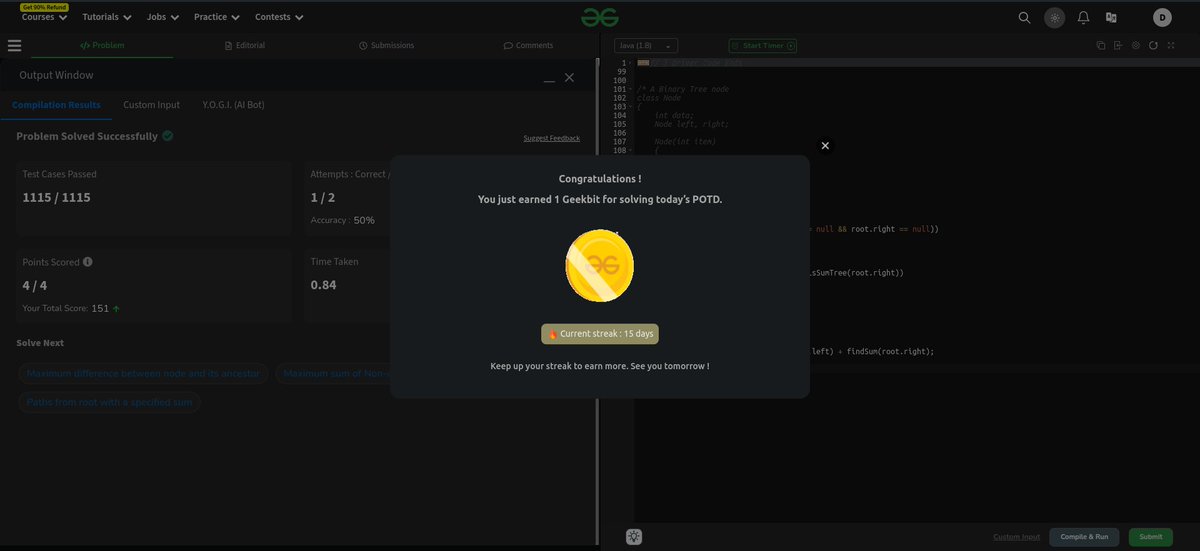1200x551 pixels.
Task: Open notifications bell icon
Action: coord(1083,17)
